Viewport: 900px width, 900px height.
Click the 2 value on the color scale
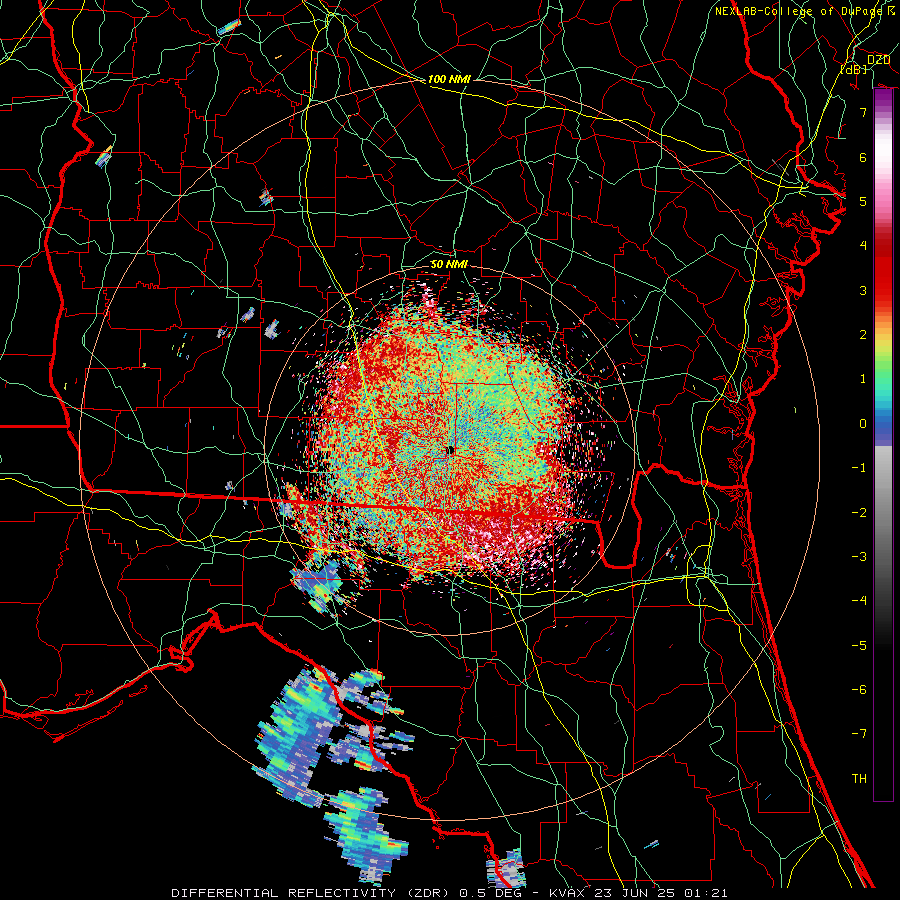click(x=863, y=335)
